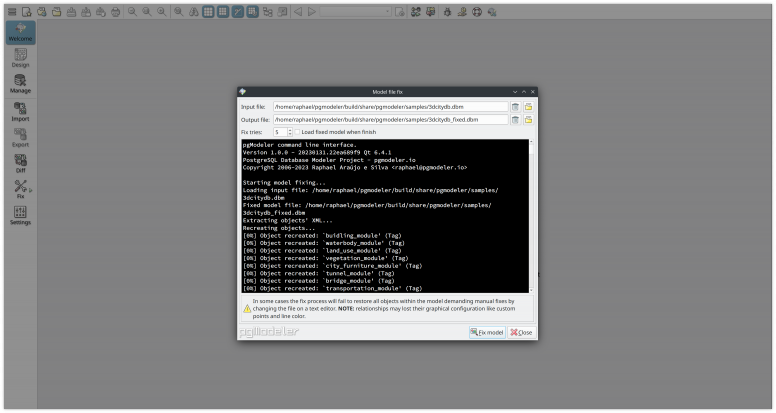Screen dimensions: 776x413
Task: Toggle the grid-with-lock icon in the toolbar
Action: click(253, 12)
